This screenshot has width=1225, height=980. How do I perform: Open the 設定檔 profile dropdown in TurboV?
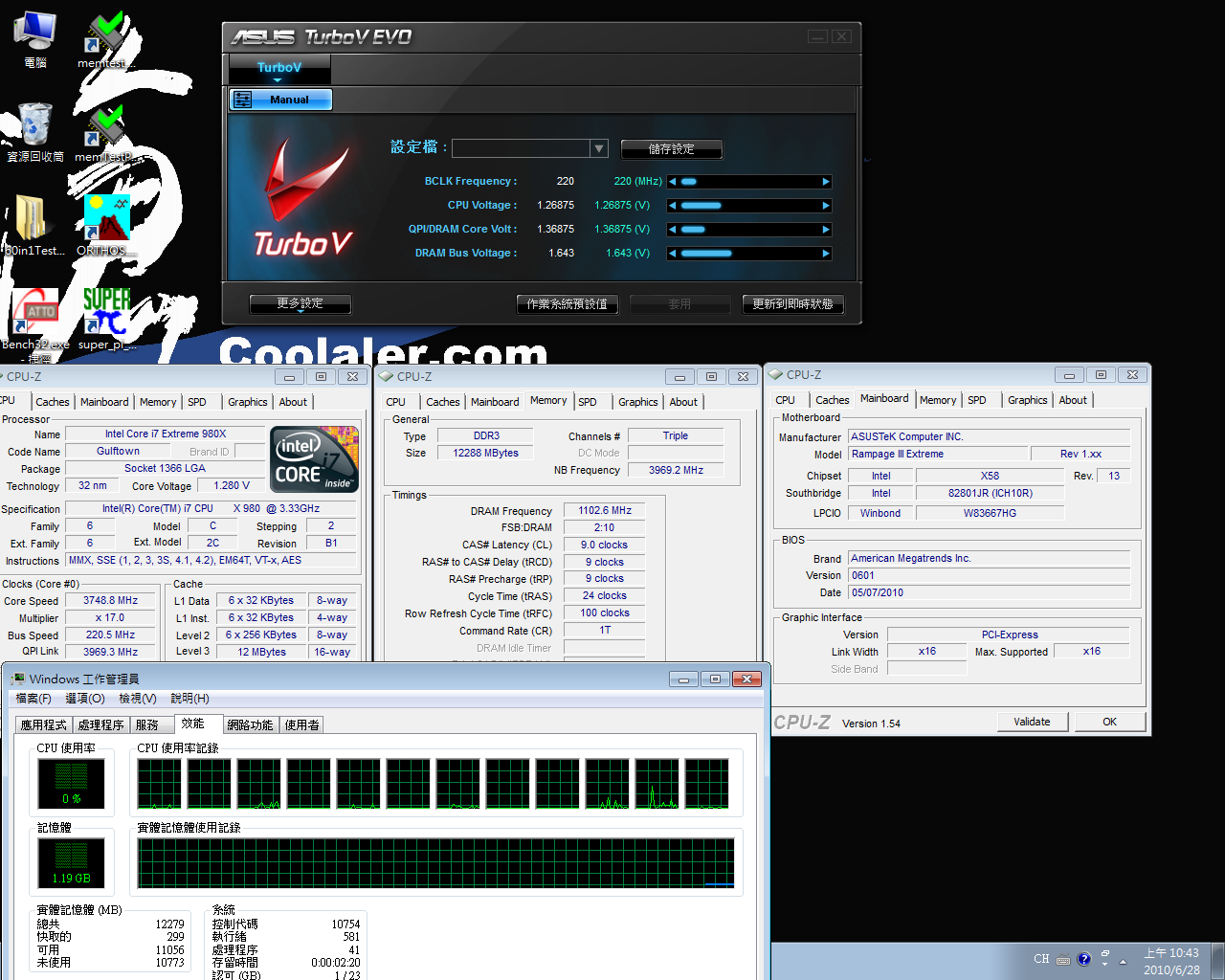pos(599,148)
